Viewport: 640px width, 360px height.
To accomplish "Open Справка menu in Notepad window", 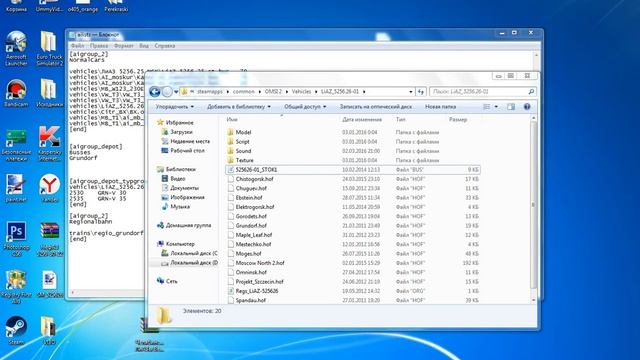I will (164, 46).
